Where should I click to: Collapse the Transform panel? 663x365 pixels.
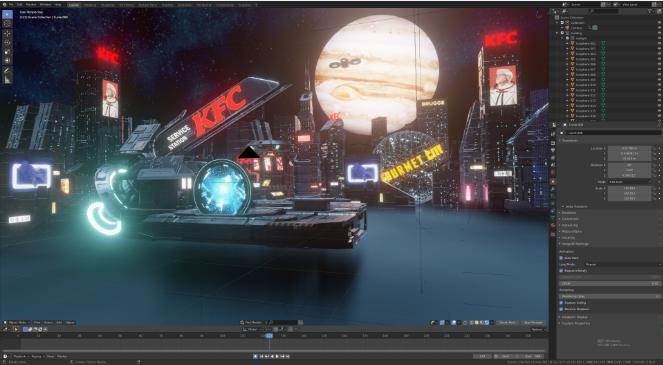(569, 140)
